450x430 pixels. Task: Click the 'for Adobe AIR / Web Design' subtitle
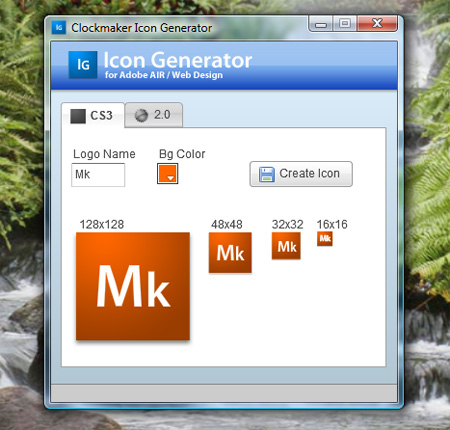click(x=164, y=75)
